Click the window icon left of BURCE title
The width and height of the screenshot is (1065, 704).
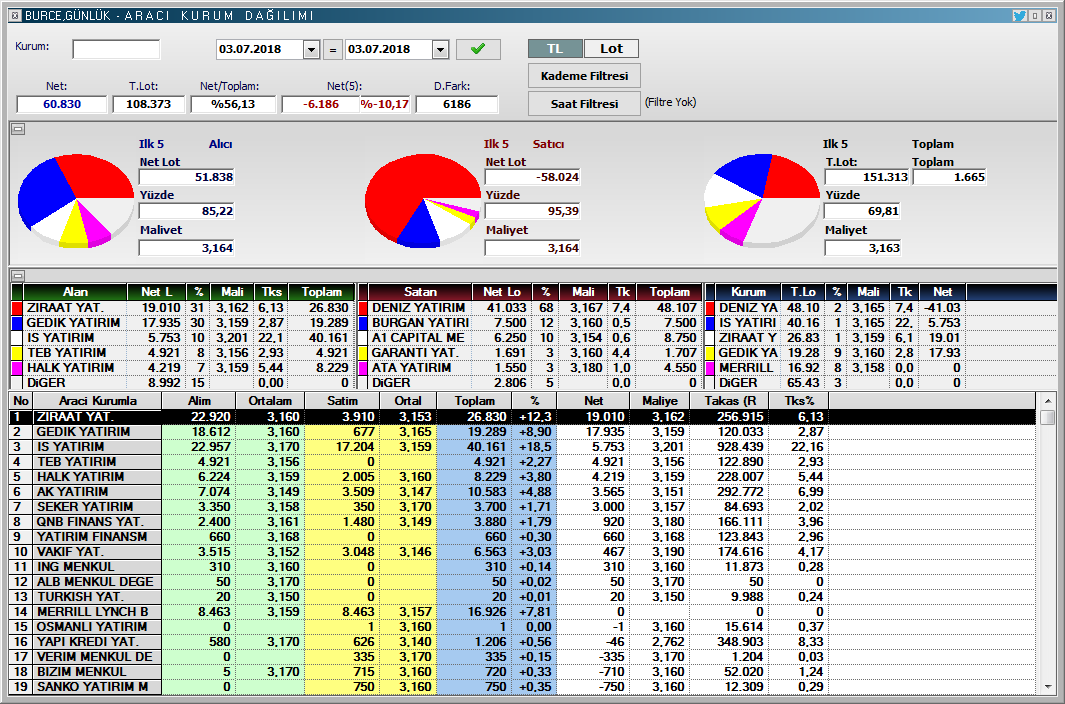tap(15, 15)
